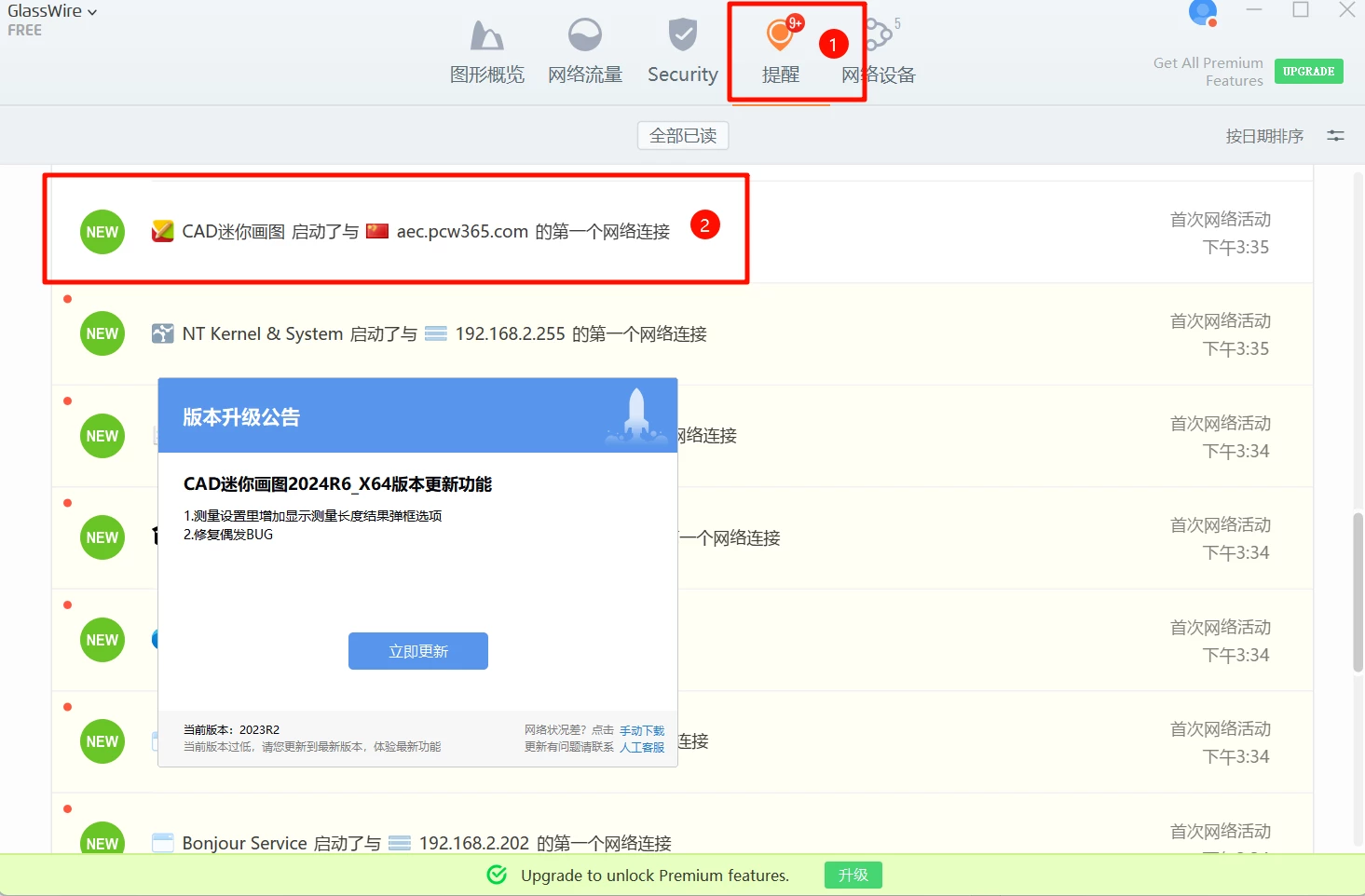1365x896 pixels.
Task: Click the Security shield icon
Action: (x=682, y=36)
